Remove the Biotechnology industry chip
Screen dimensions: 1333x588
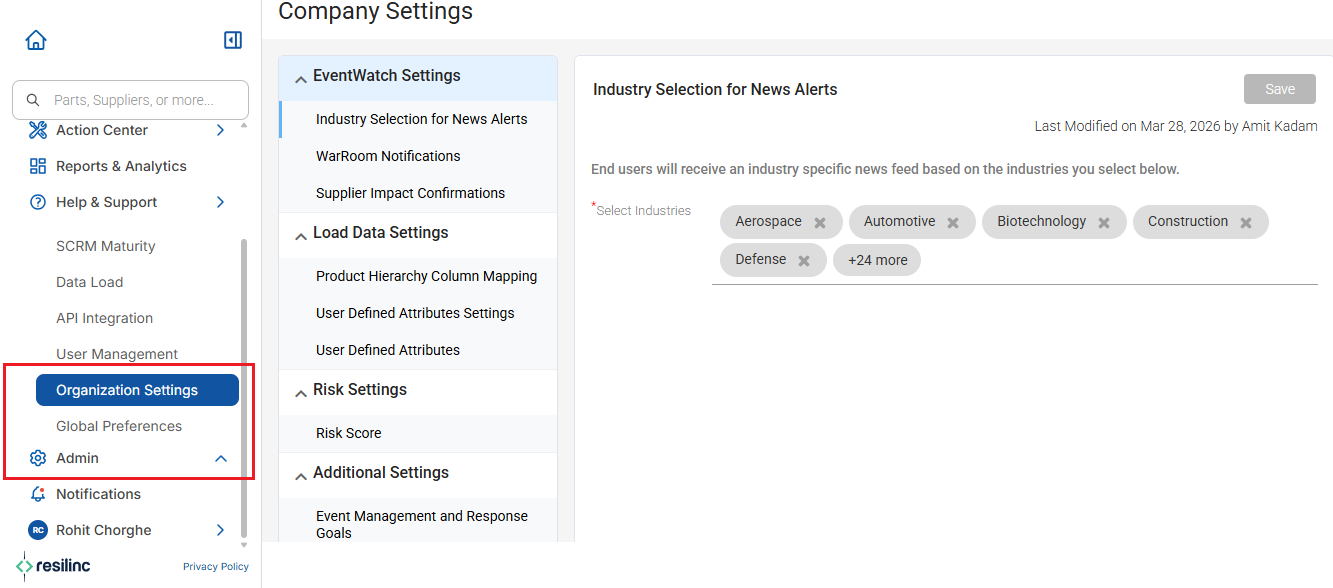[1104, 223]
